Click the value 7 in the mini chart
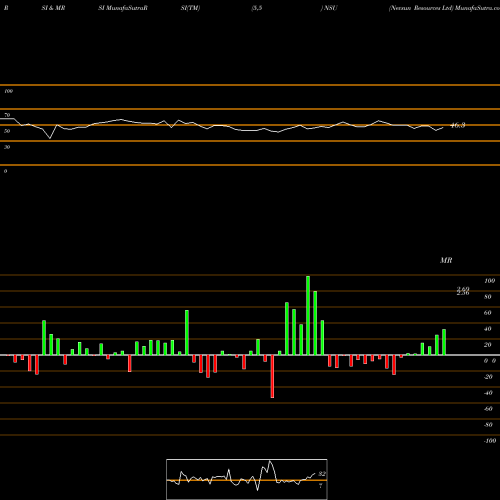 click(x=320, y=486)
